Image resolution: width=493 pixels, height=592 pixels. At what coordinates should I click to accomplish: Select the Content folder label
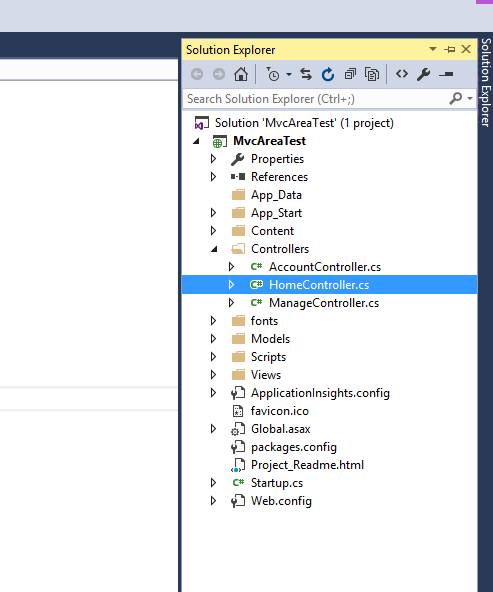pyautogui.click(x=272, y=231)
